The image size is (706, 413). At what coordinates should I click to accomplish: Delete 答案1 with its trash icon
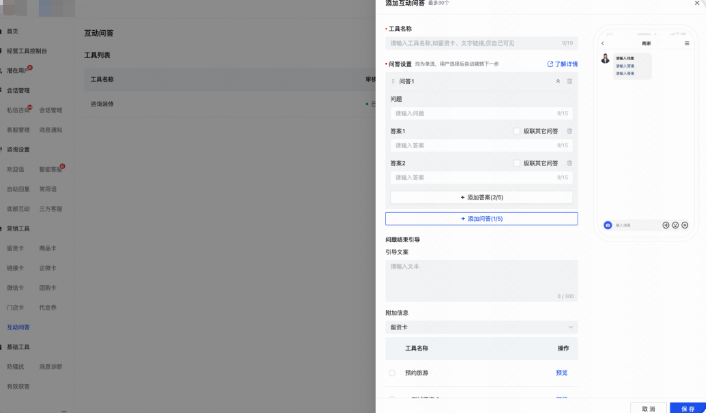(x=570, y=131)
